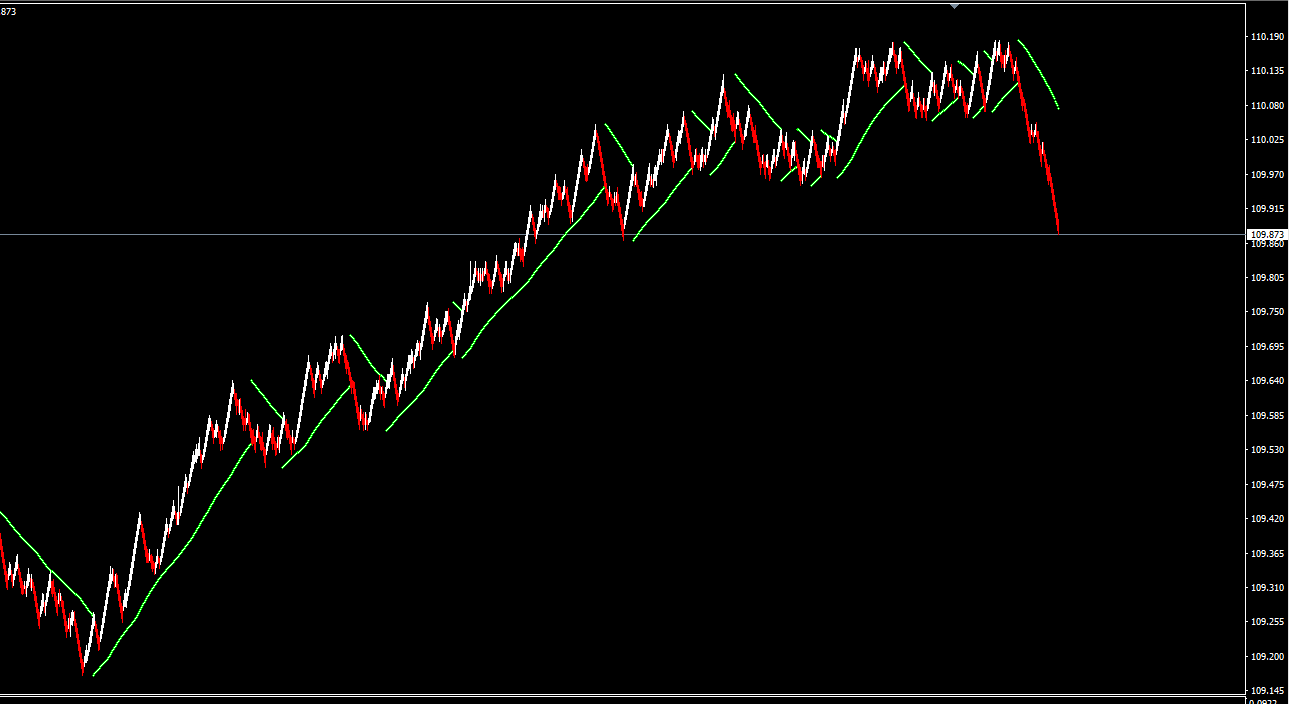This screenshot has height=704, width=1289.
Task: Click the 109.750 price scale label
Action: point(1267,312)
